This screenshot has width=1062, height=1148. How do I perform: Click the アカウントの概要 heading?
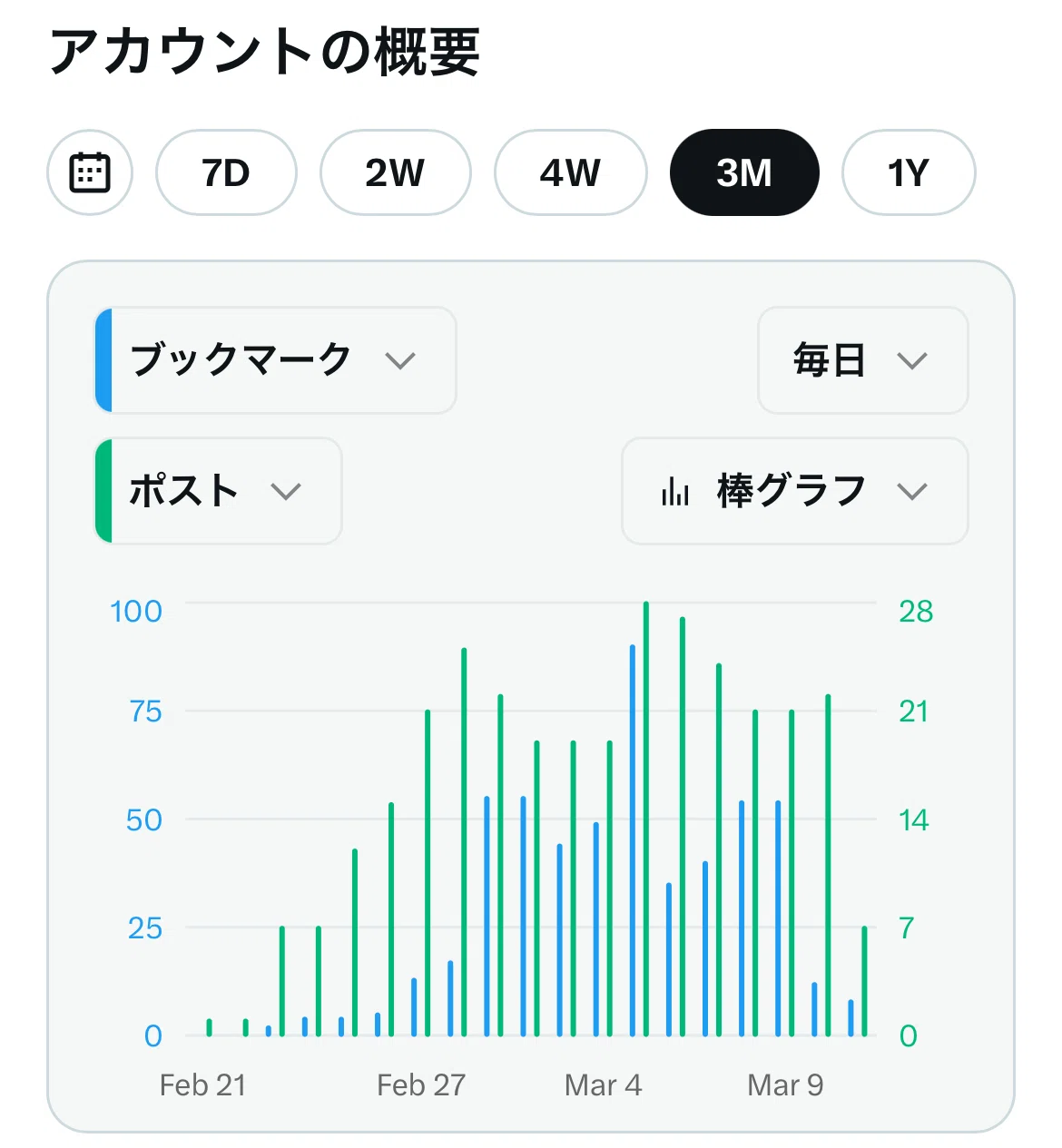(264, 52)
